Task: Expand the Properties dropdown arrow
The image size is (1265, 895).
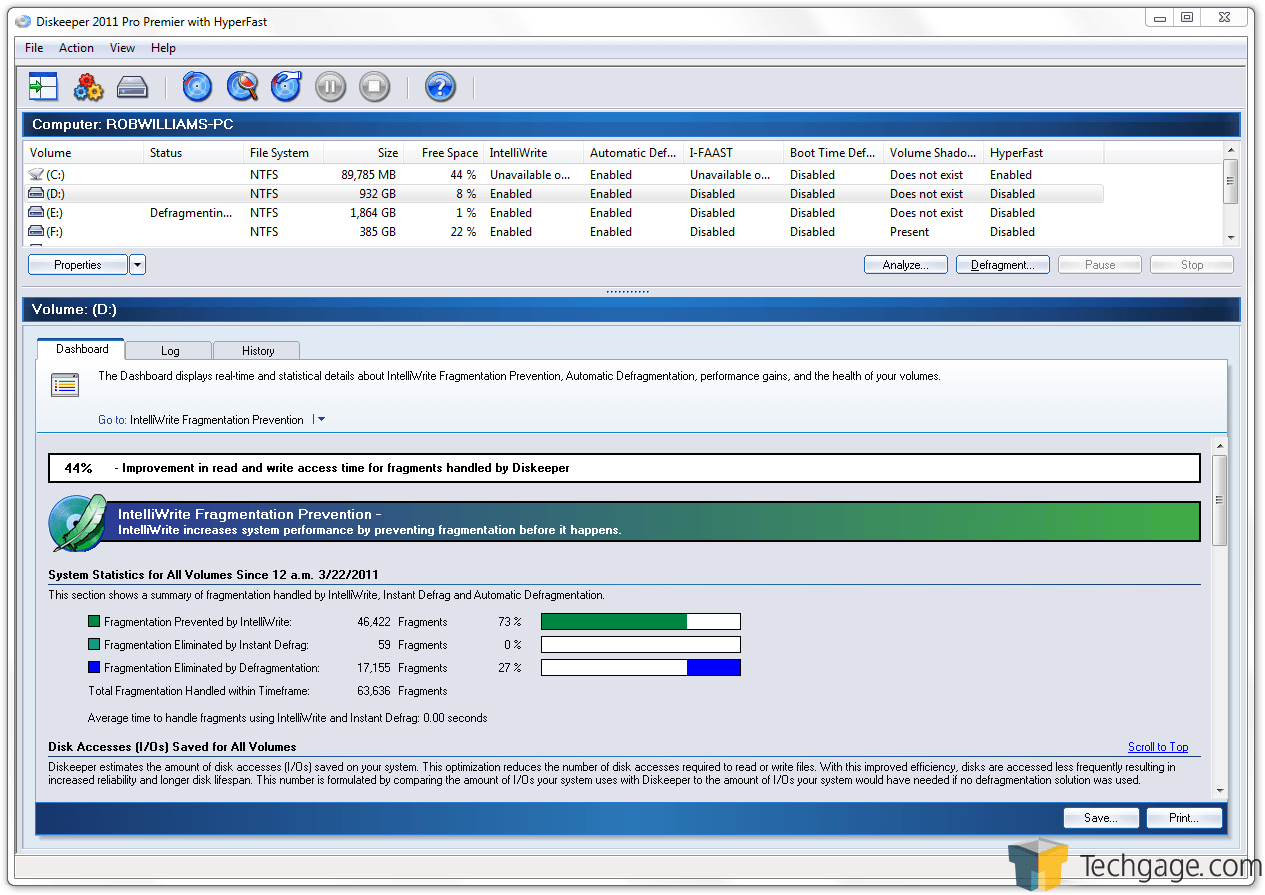Action: [x=138, y=265]
